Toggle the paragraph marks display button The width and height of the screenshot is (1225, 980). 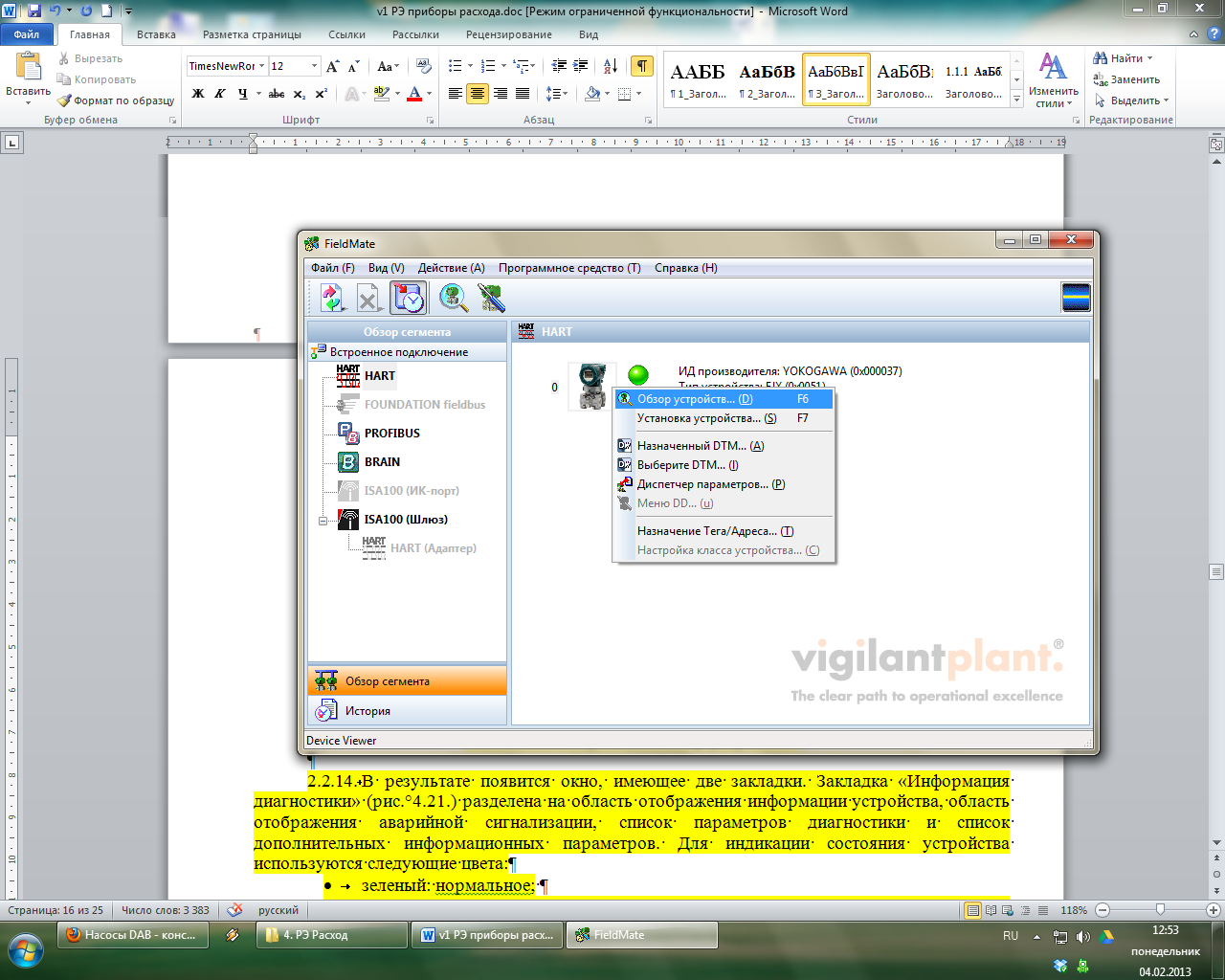(642, 66)
